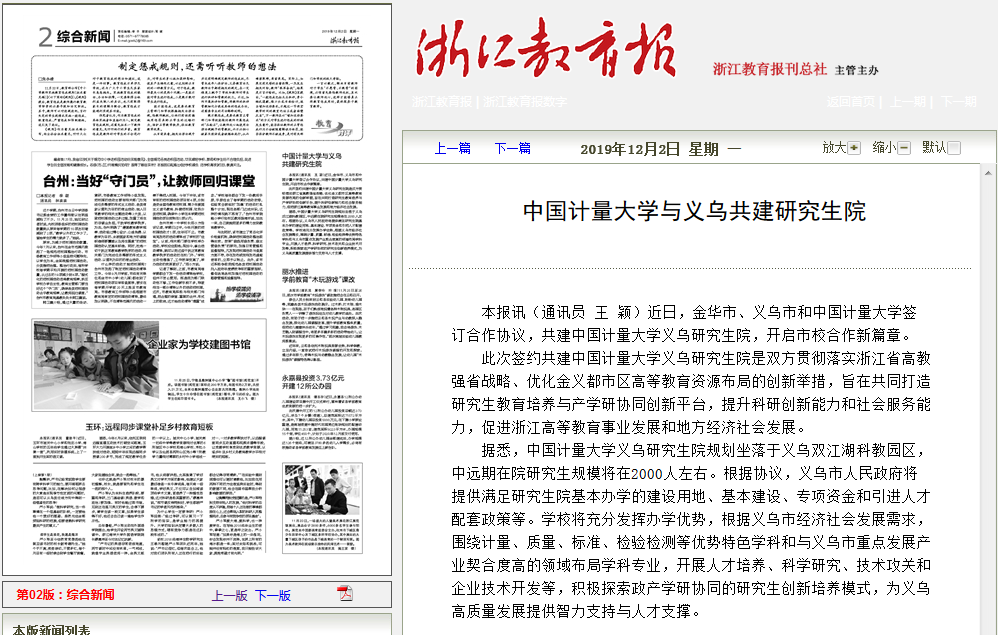The width and height of the screenshot is (998, 635).
Task: Open the 企业家为学校建图书馆 photo story
Action: coord(198,344)
